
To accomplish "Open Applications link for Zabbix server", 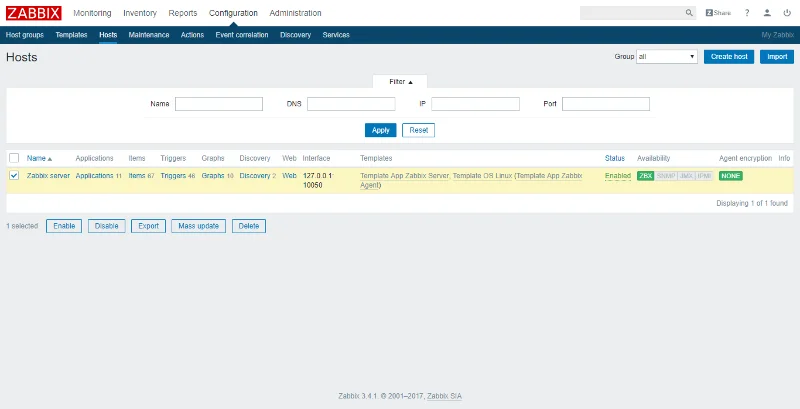I will (x=94, y=175).
